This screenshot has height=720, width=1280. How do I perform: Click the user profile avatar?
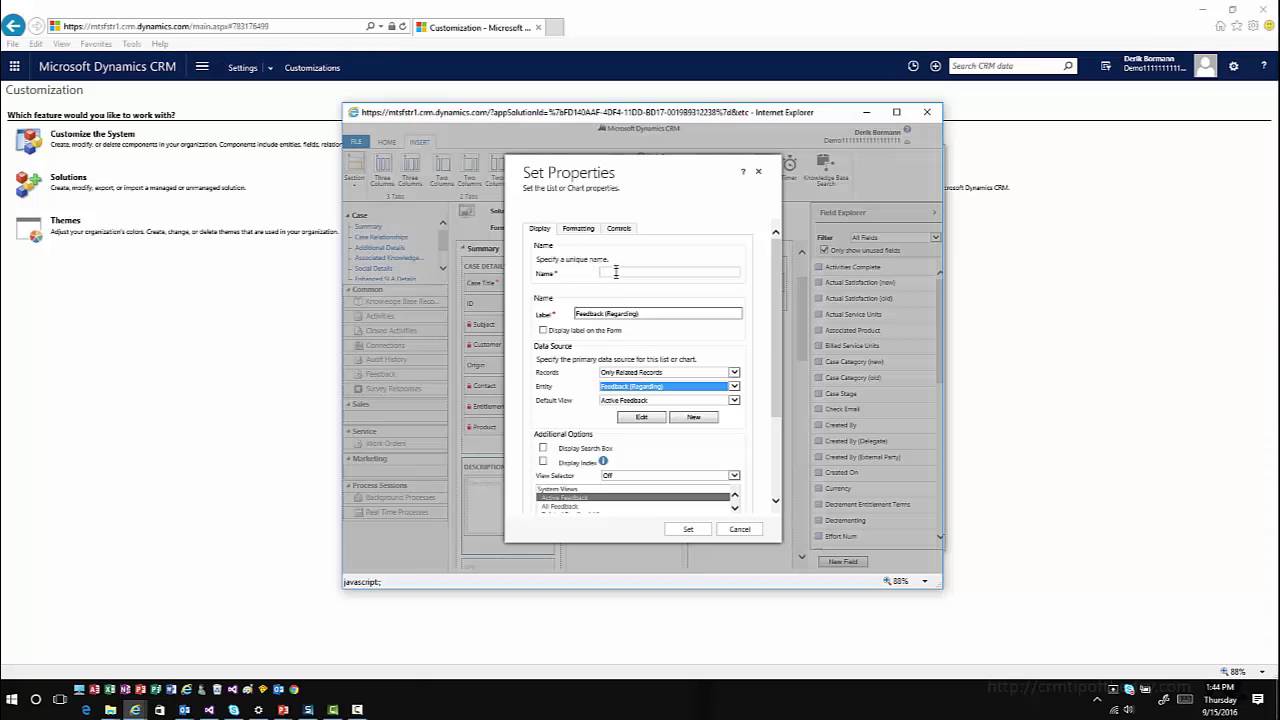tap(1205, 66)
